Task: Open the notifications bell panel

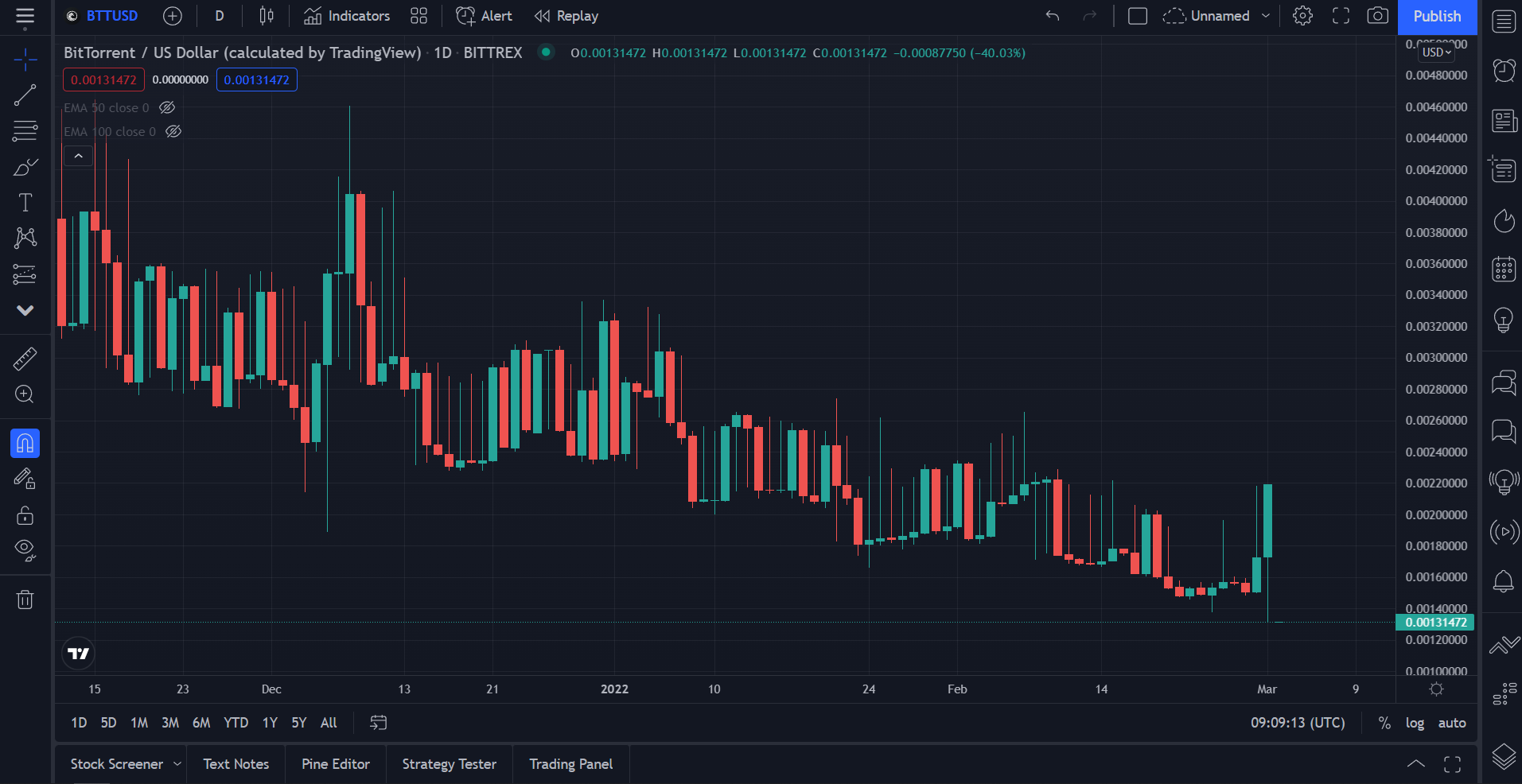Action: coord(1503,581)
